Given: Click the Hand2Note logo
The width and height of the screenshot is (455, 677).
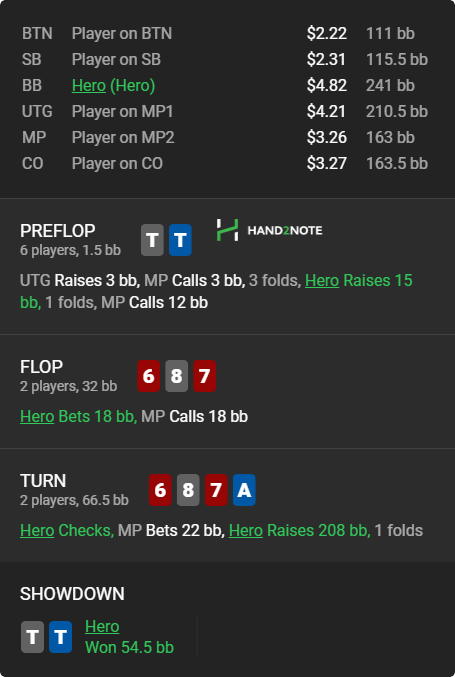Looking at the screenshot, I should (x=269, y=230).
